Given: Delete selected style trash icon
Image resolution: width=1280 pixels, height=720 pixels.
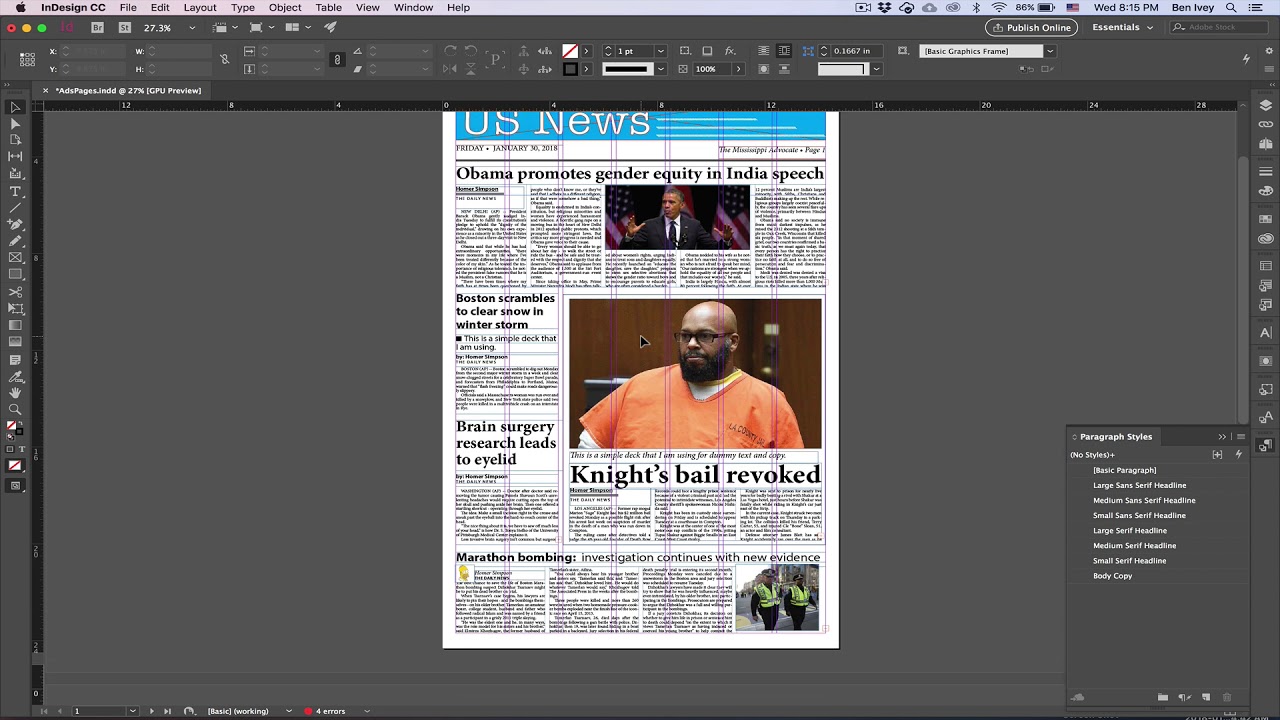Looking at the screenshot, I should coord(1227,697).
